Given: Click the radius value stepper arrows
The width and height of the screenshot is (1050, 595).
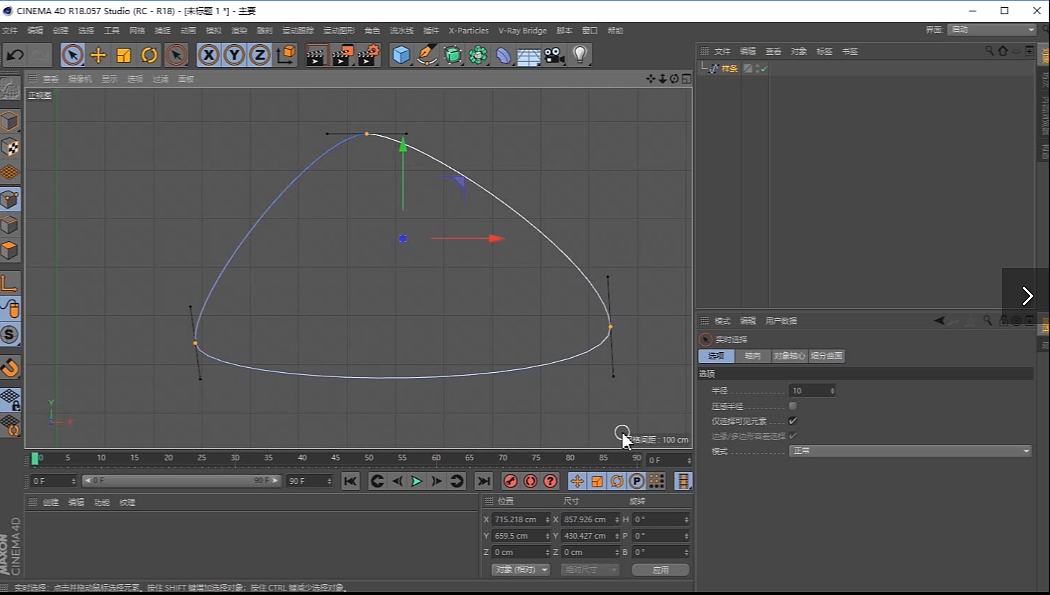Looking at the screenshot, I should tap(832, 391).
